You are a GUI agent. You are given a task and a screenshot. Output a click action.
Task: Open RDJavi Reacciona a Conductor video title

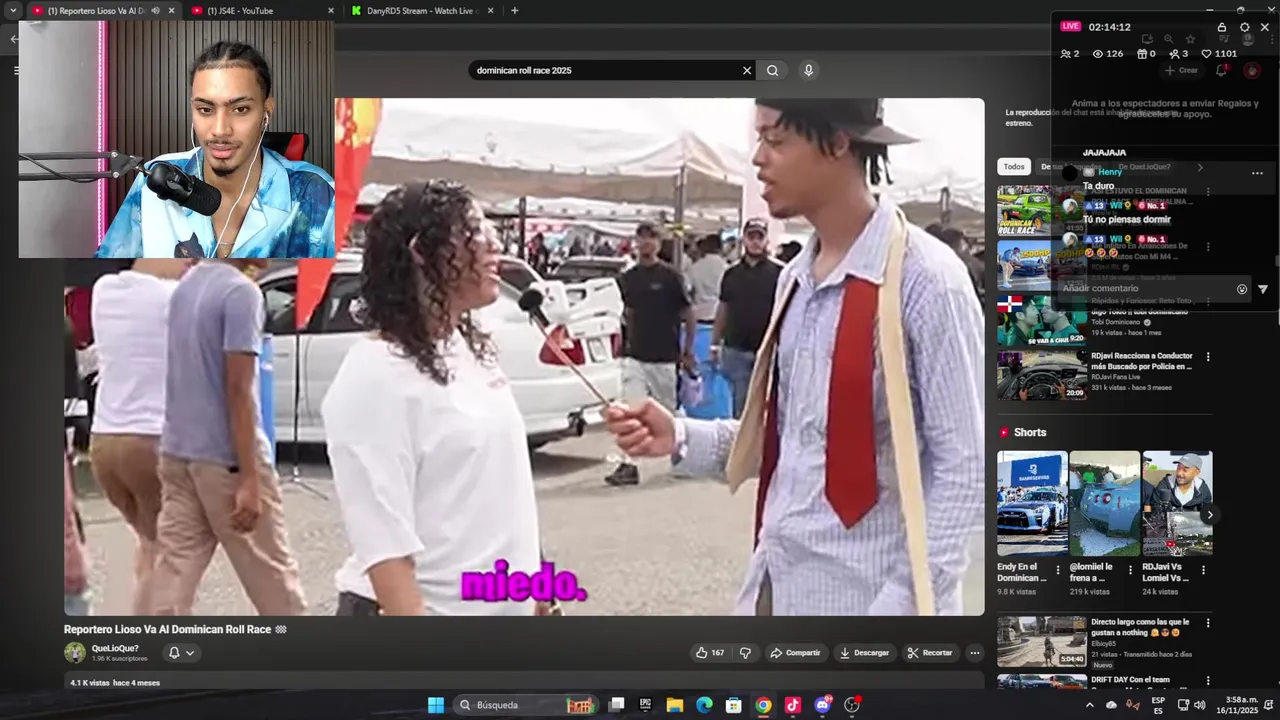tap(1142, 361)
